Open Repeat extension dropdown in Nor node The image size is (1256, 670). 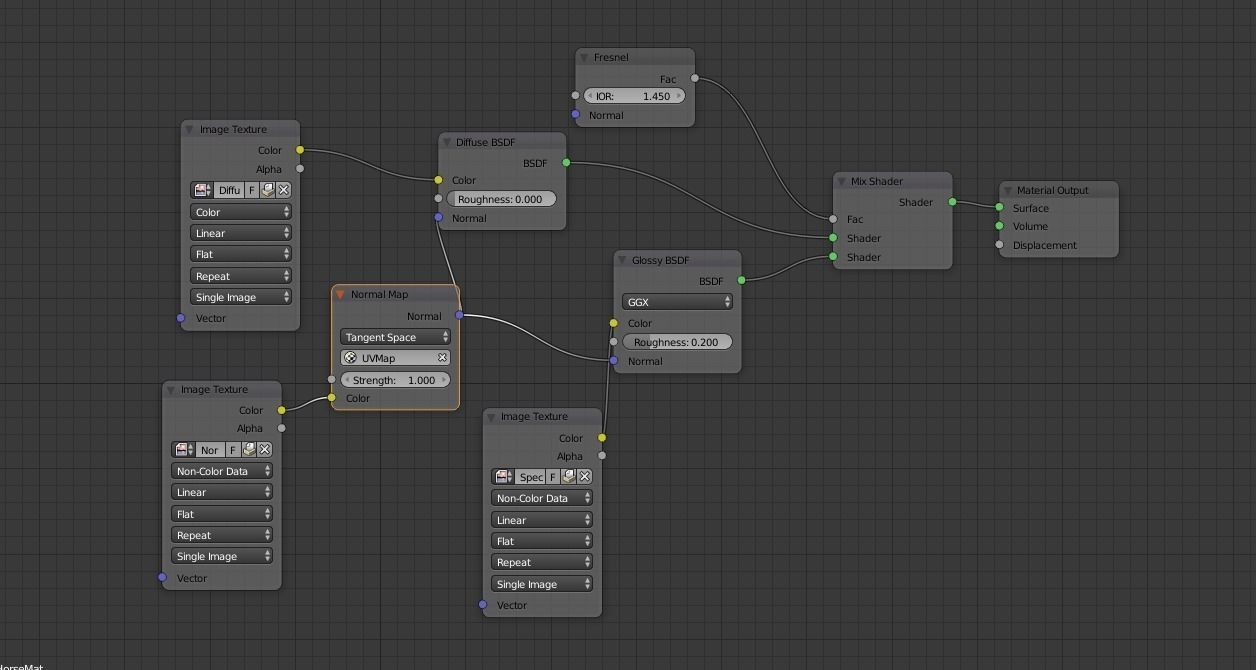pyautogui.click(x=222, y=535)
